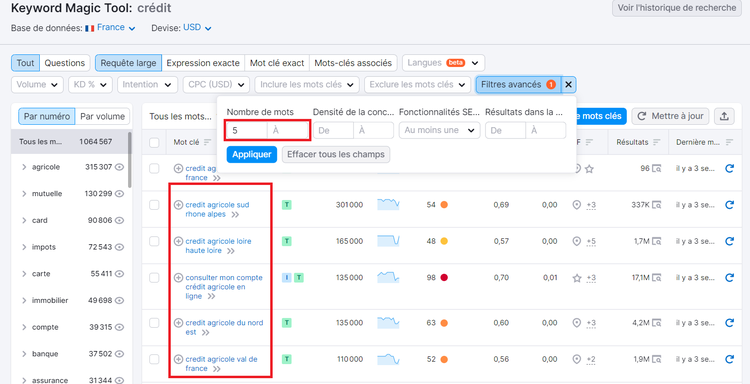This screenshot has height=384, width=750.
Task: Refresh the credit agricole du nord est row
Action: coord(729,323)
